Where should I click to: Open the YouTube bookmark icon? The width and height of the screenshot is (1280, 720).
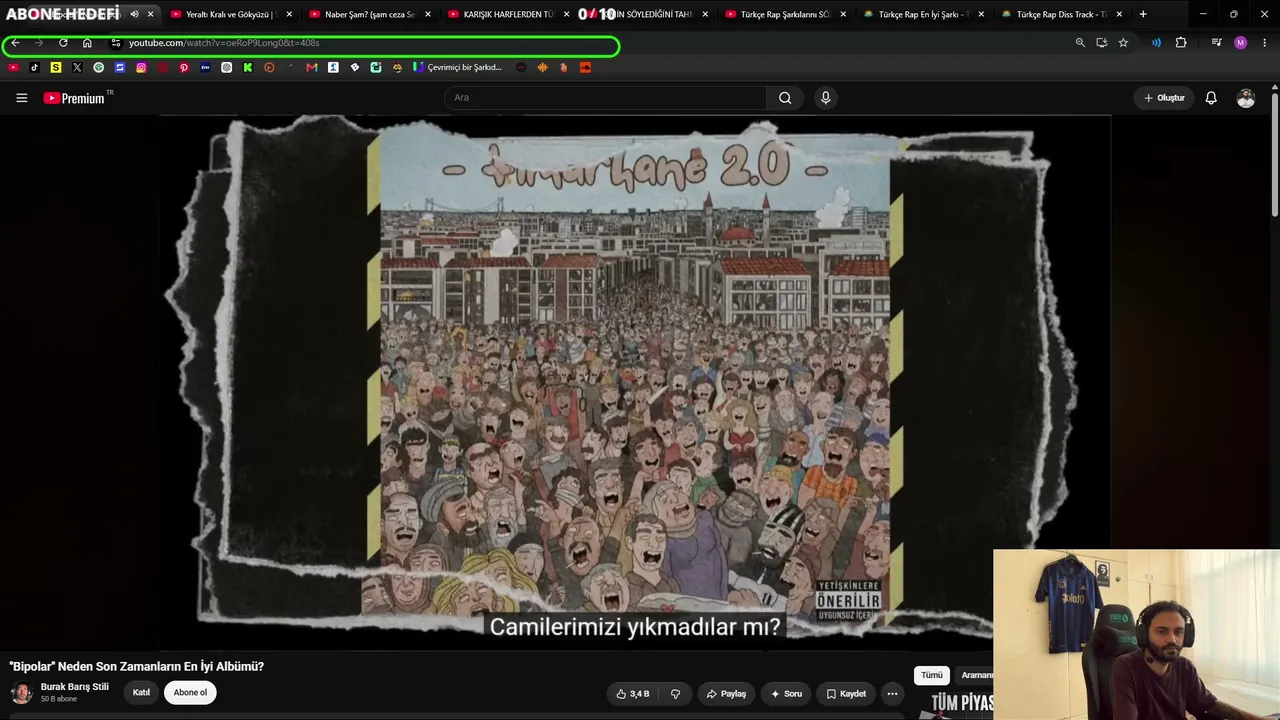(x=13, y=67)
